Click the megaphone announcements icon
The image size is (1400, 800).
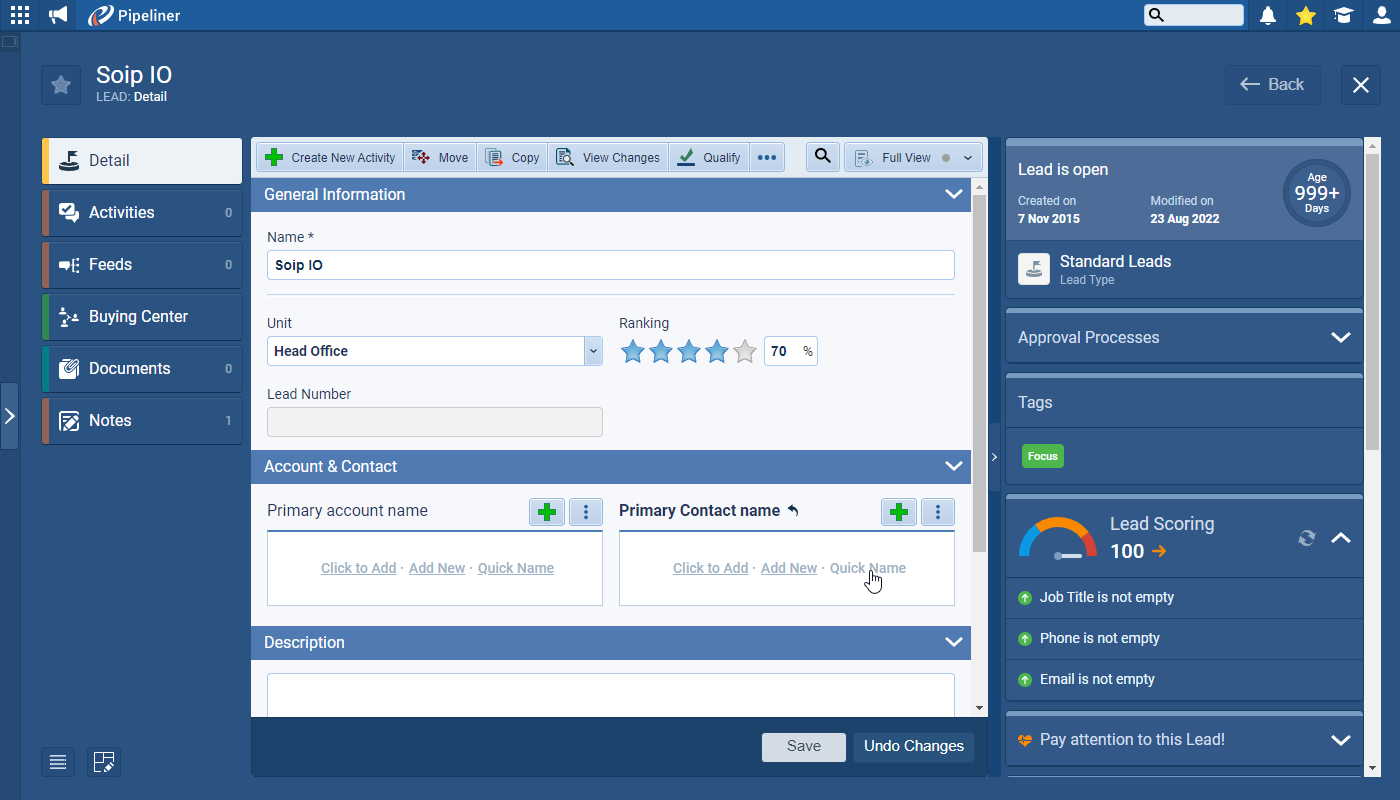(58, 15)
